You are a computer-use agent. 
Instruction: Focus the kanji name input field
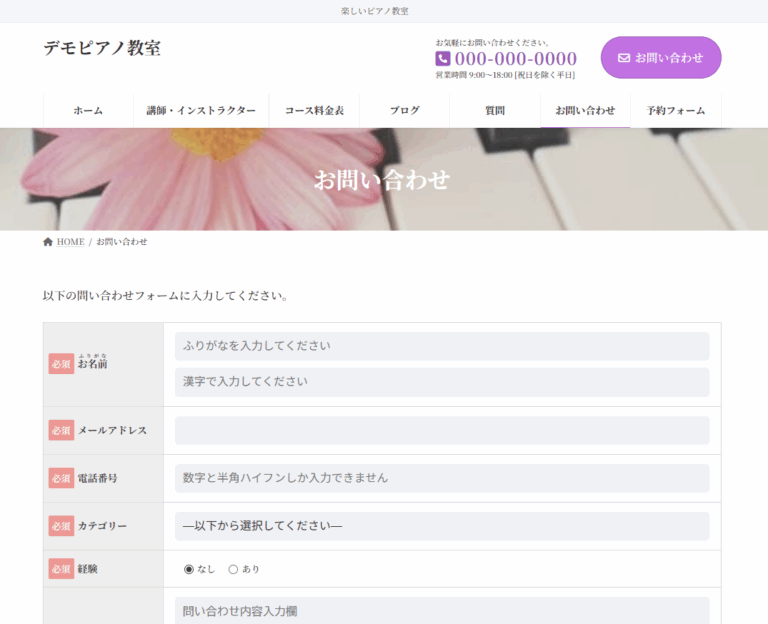tap(441, 382)
